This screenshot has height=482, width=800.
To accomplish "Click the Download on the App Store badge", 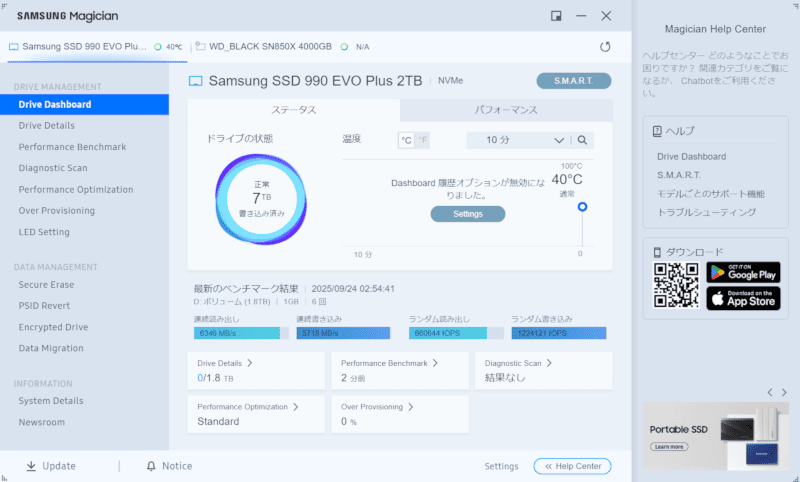I will 742,298.
